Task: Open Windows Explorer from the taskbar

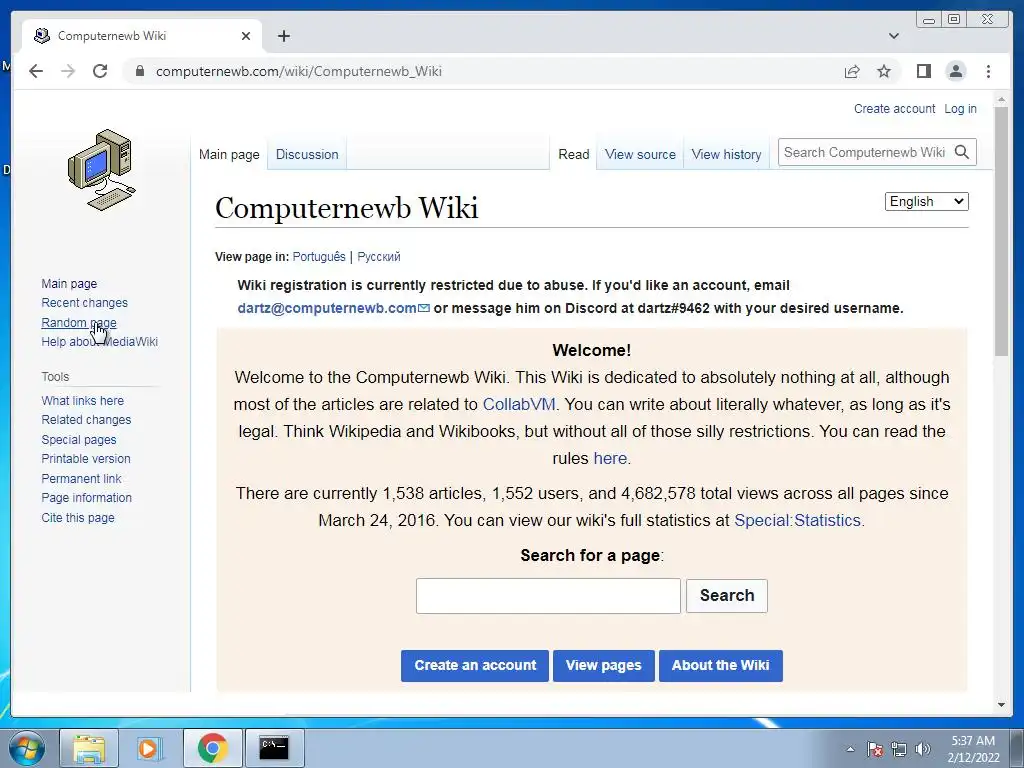Action: [89, 748]
